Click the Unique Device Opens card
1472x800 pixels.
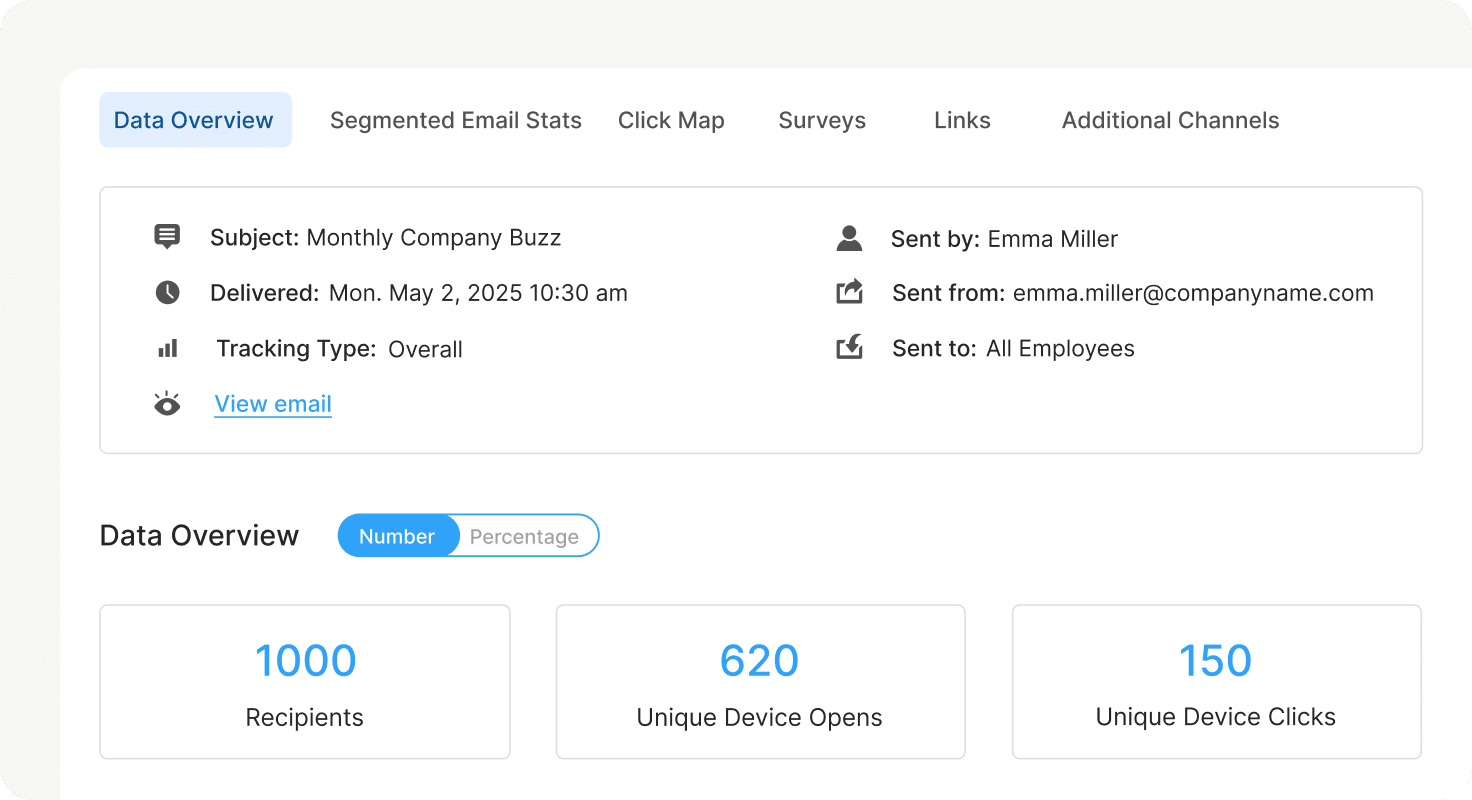(x=760, y=682)
